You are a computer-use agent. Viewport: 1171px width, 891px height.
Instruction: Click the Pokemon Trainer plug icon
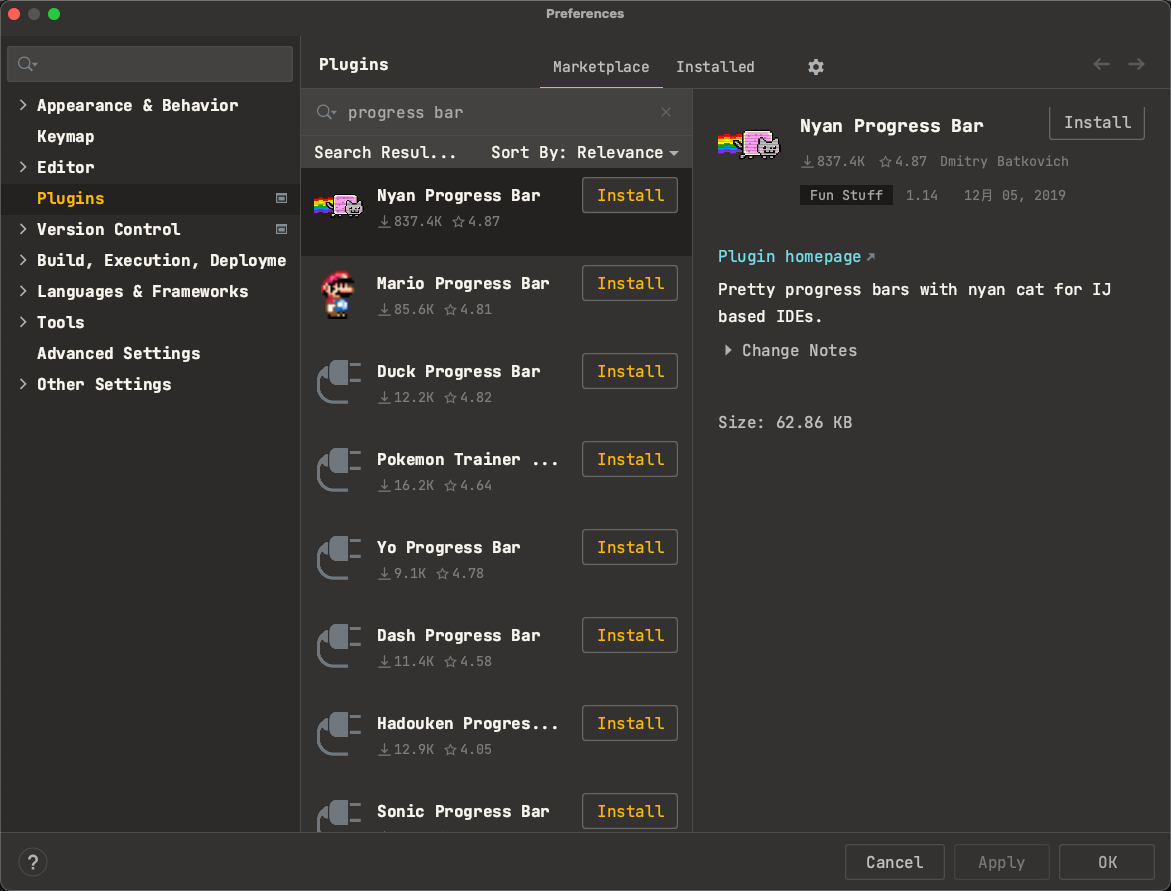coord(339,471)
